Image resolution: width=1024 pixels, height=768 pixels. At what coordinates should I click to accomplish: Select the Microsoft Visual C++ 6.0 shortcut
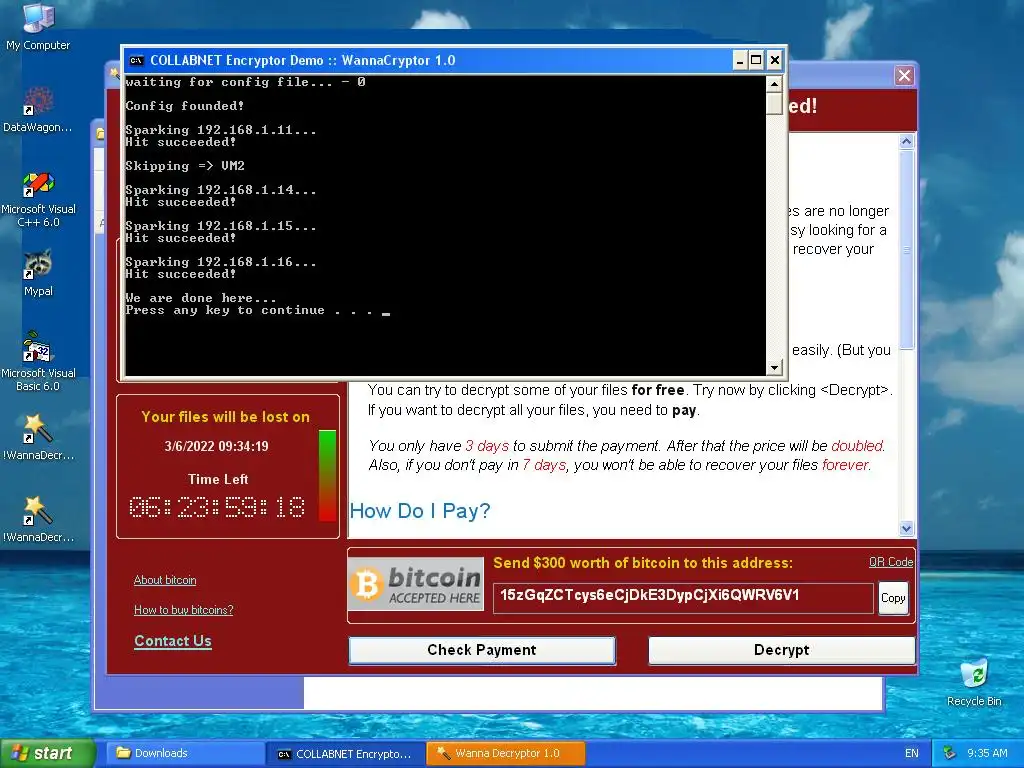38,199
